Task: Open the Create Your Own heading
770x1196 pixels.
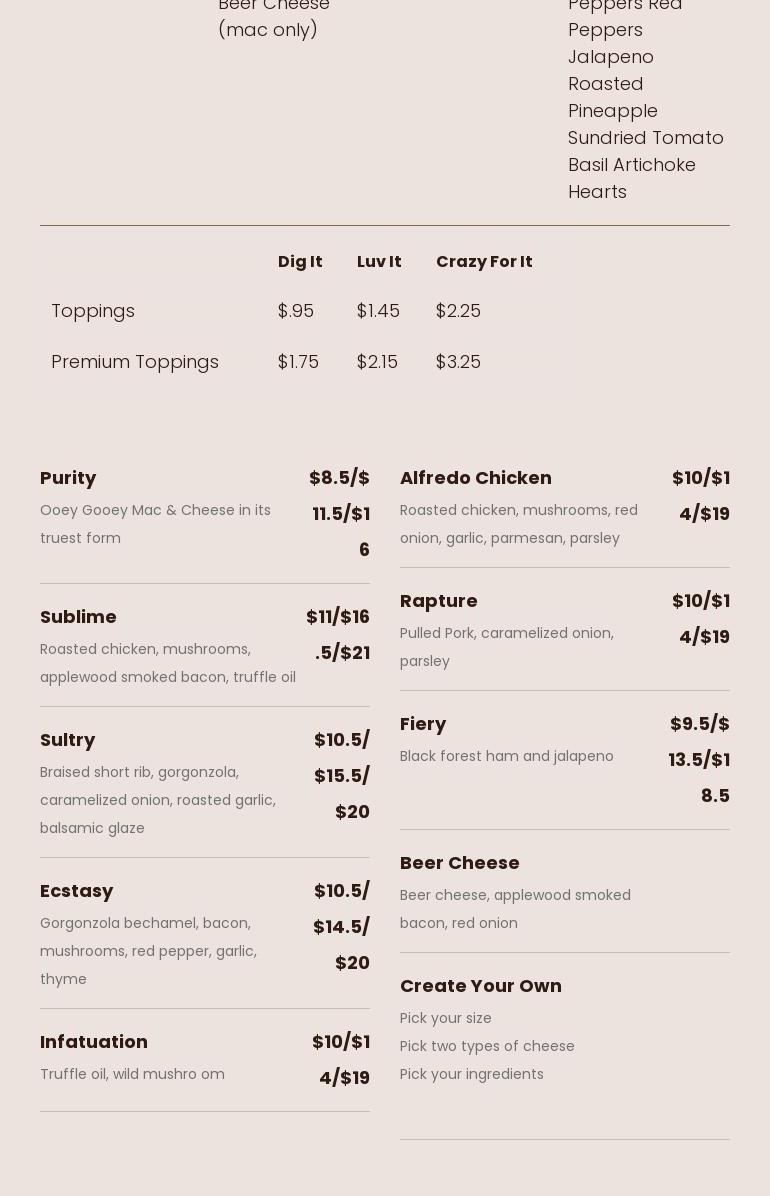Action: 480,986
